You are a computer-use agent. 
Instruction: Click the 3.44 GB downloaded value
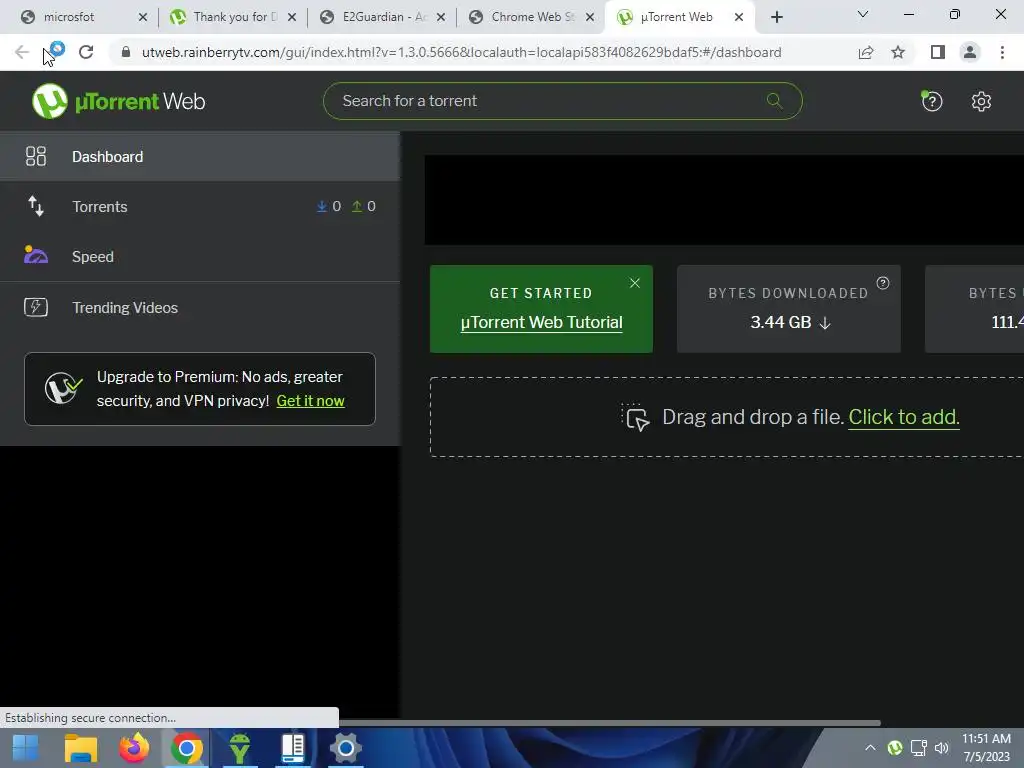(x=780, y=323)
